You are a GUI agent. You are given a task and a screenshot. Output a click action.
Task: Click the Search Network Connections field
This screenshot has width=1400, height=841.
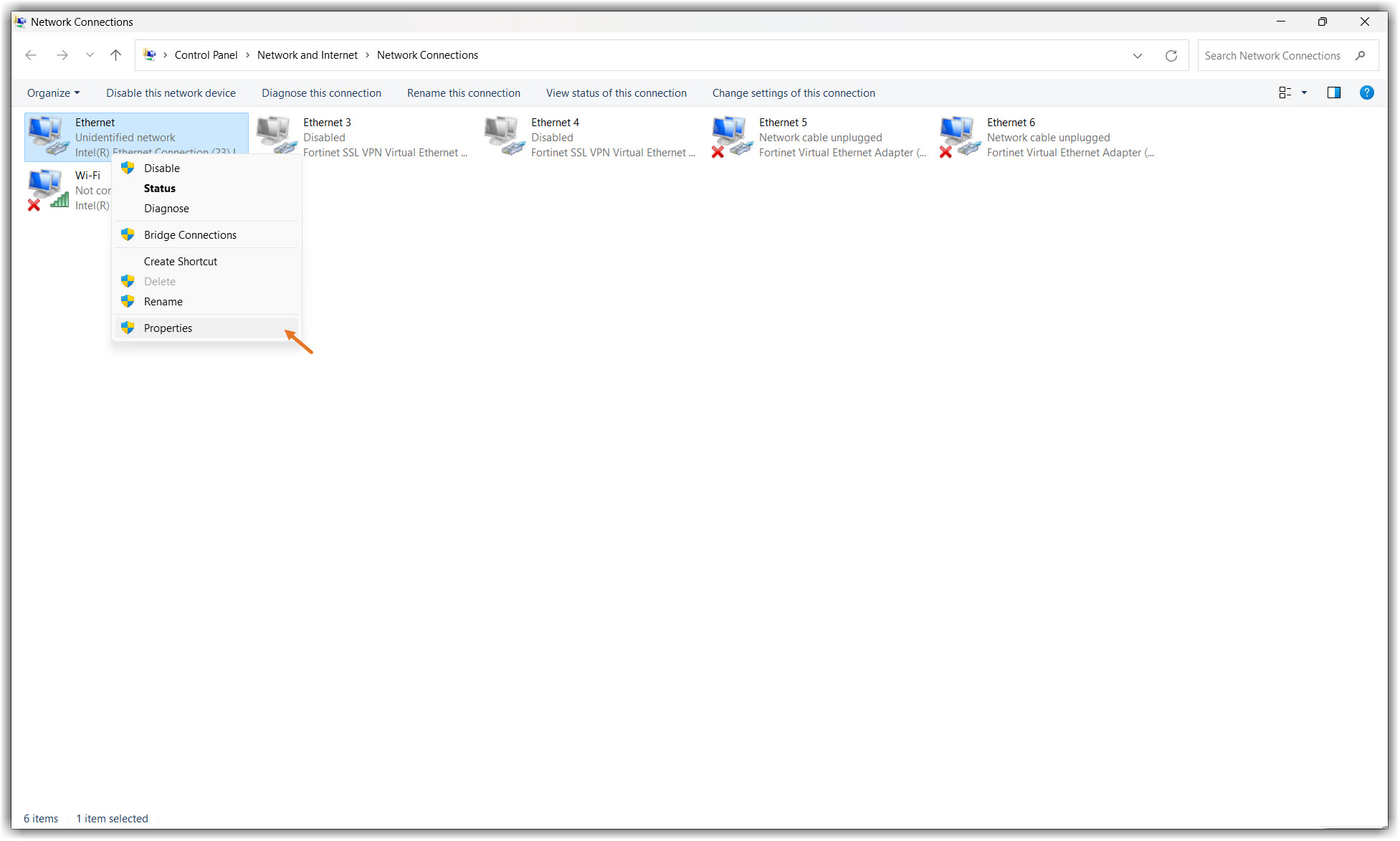click(1272, 55)
